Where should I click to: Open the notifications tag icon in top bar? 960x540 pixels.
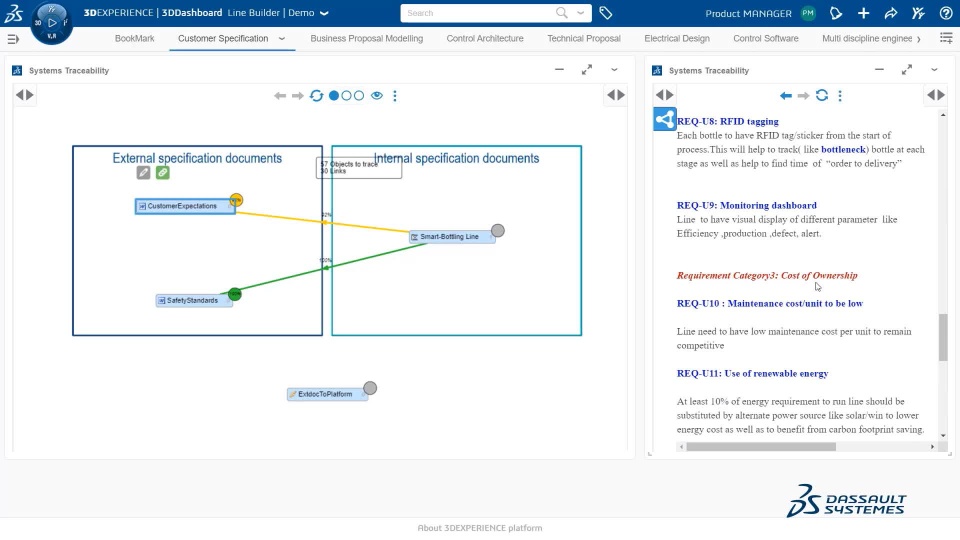(836, 13)
